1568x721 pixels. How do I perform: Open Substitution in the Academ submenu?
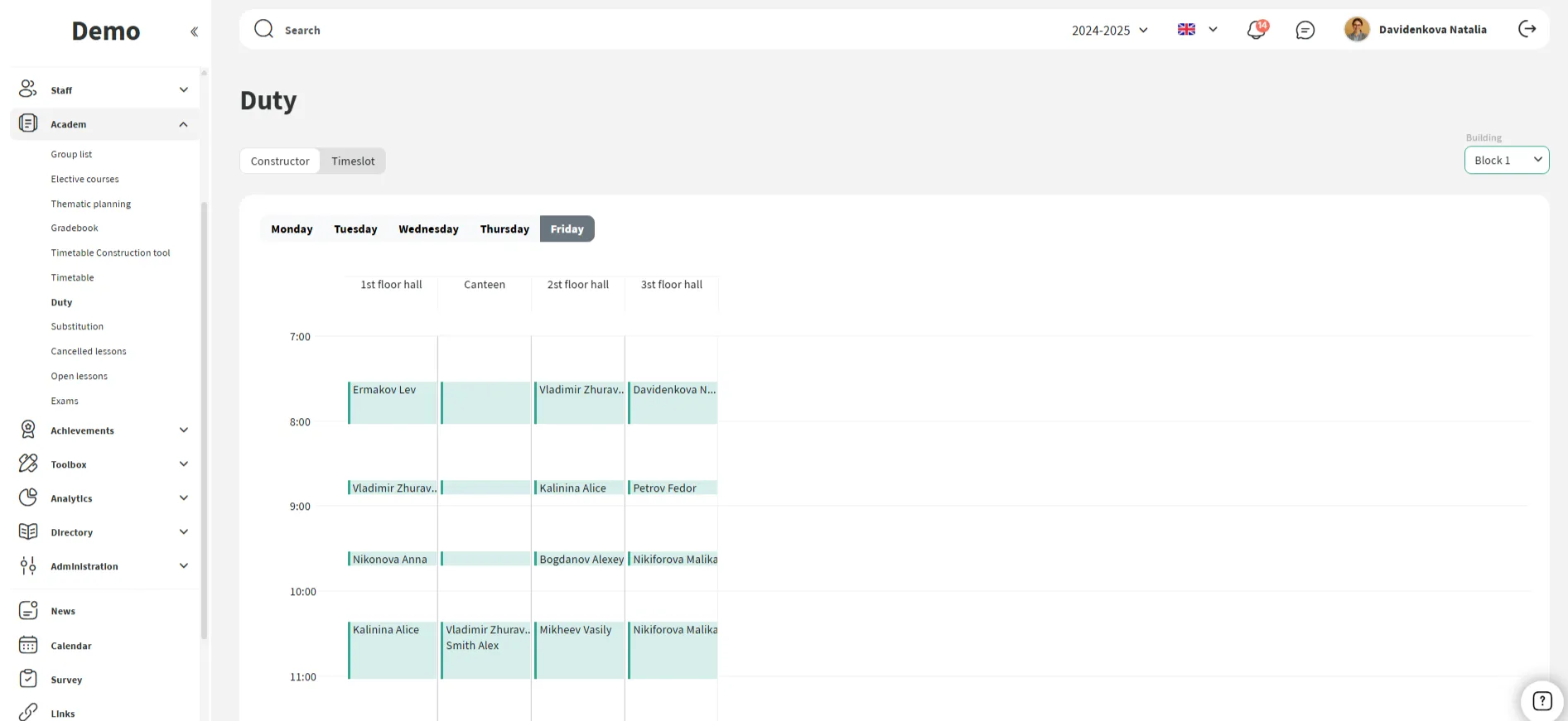pyautogui.click(x=77, y=326)
